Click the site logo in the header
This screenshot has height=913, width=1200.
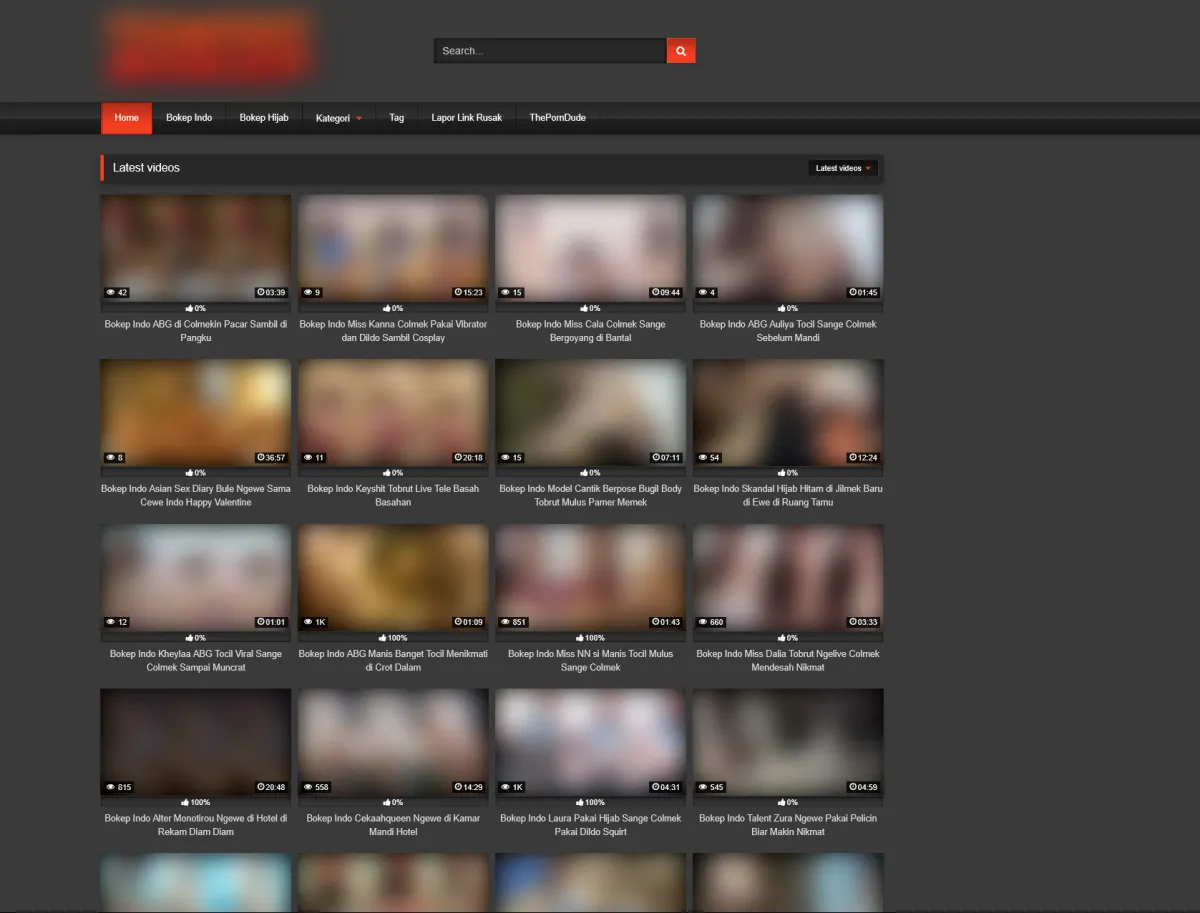[x=211, y=47]
